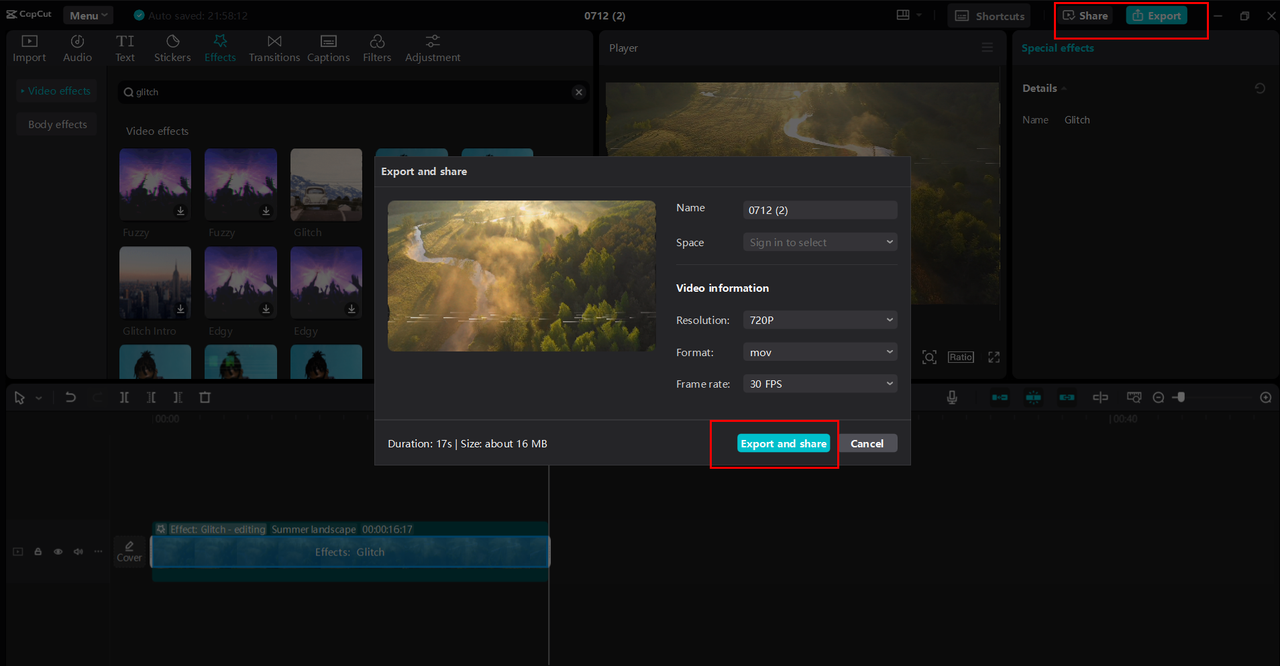Select the Video effects category
Viewport: 1280px width, 666px height.
click(x=56, y=91)
